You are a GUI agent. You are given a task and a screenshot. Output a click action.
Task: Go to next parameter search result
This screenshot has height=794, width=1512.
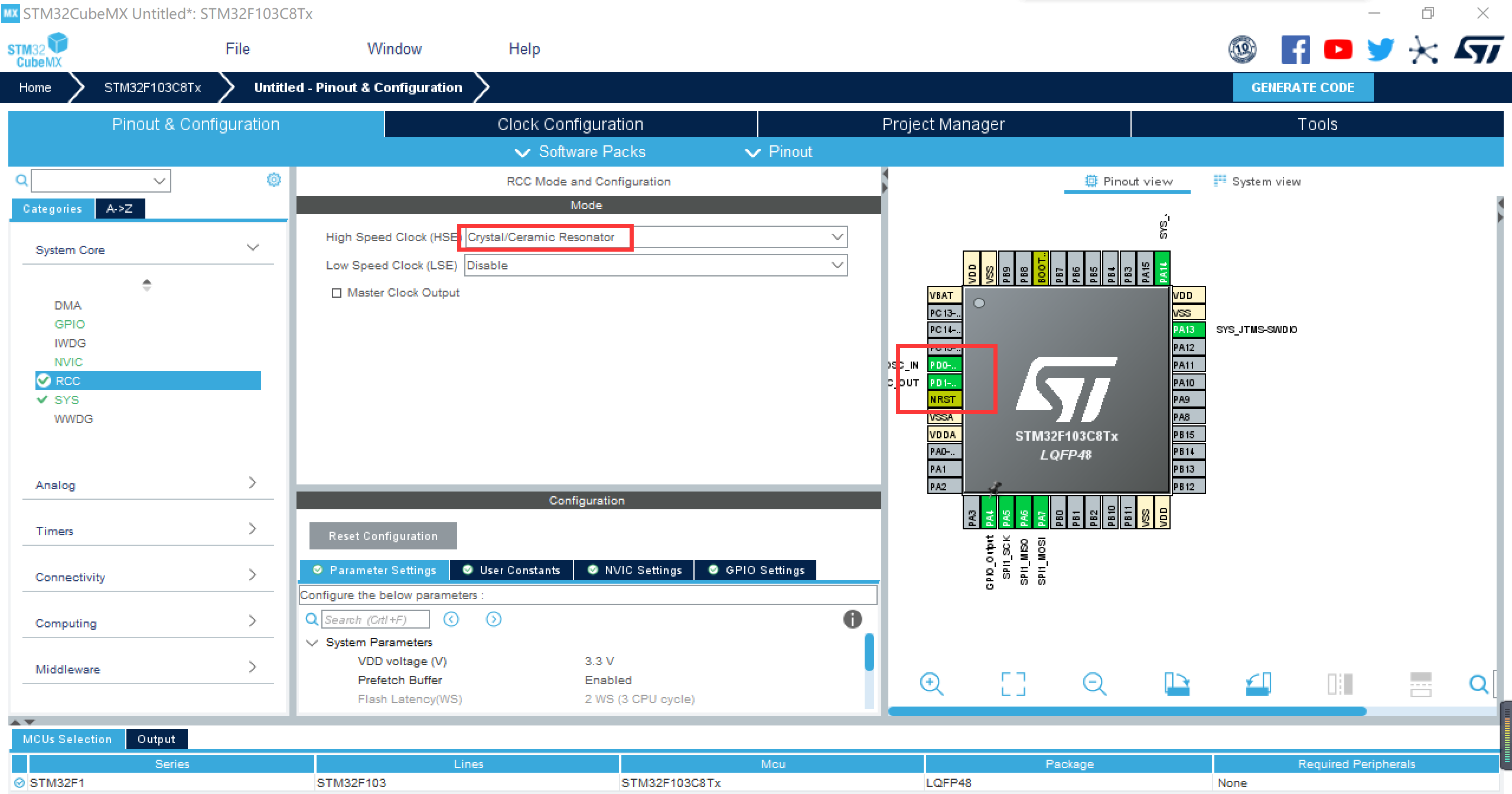pyautogui.click(x=494, y=619)
